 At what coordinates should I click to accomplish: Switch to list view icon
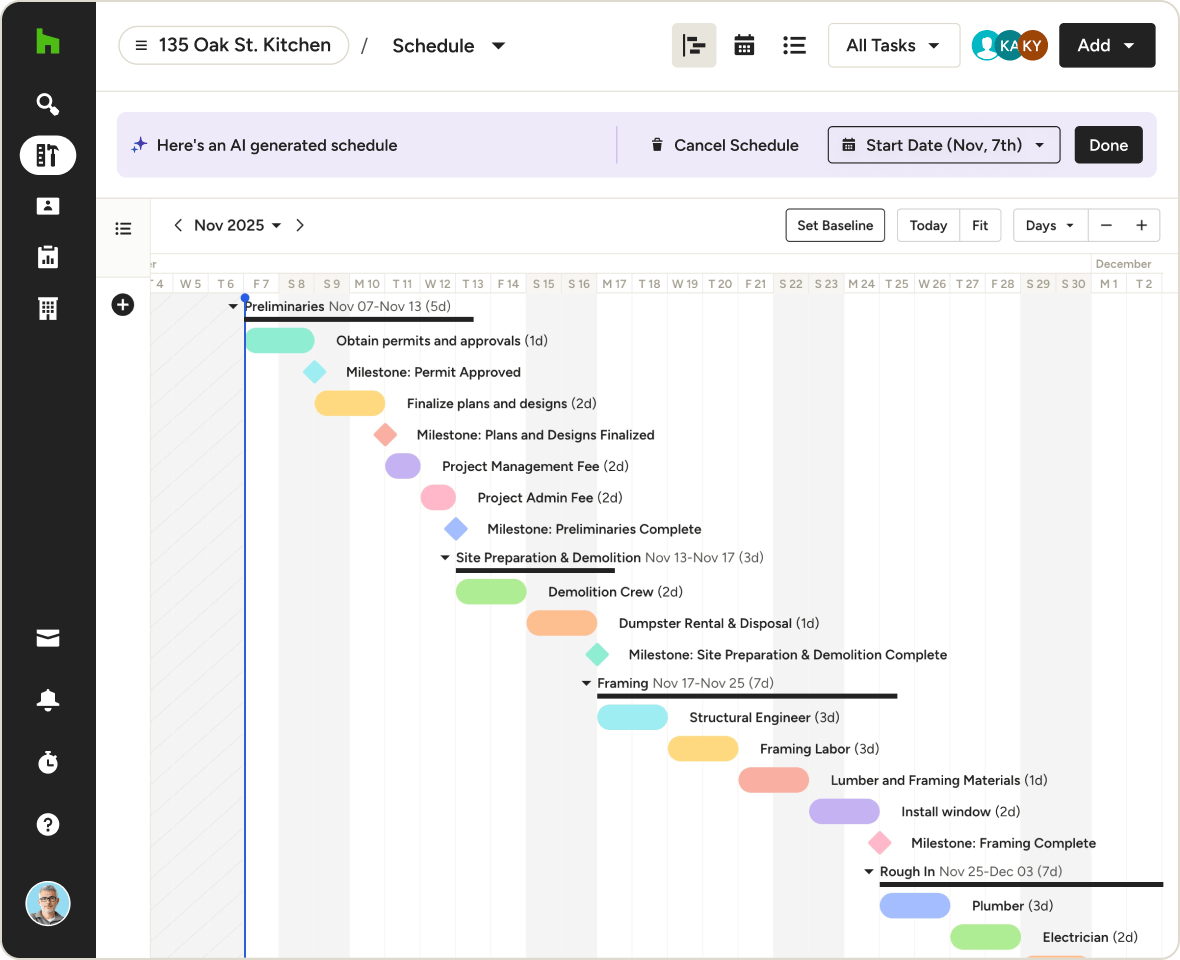click(x=794, y=45)
